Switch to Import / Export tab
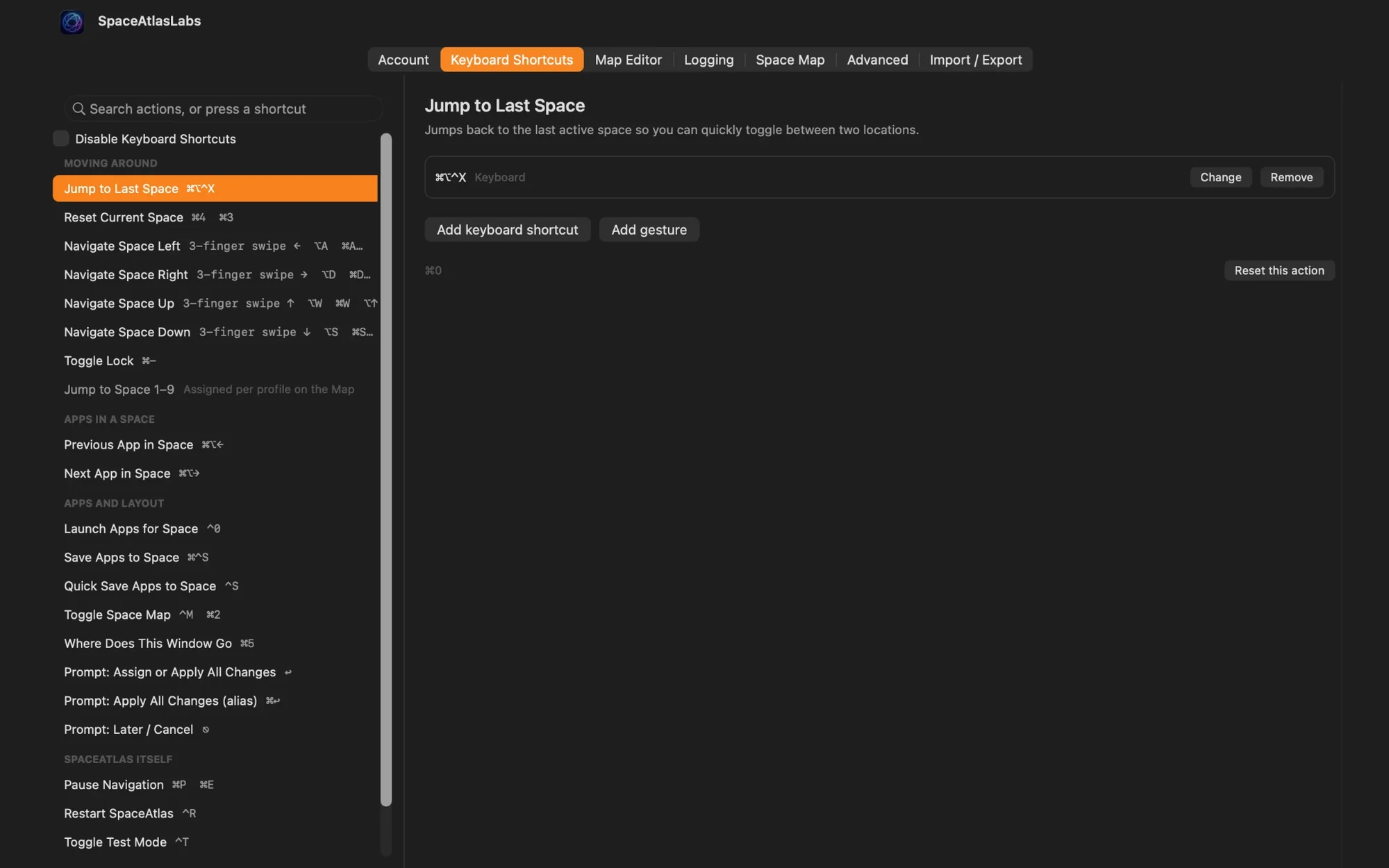1389x868 pixels. [x=975, y=60]
